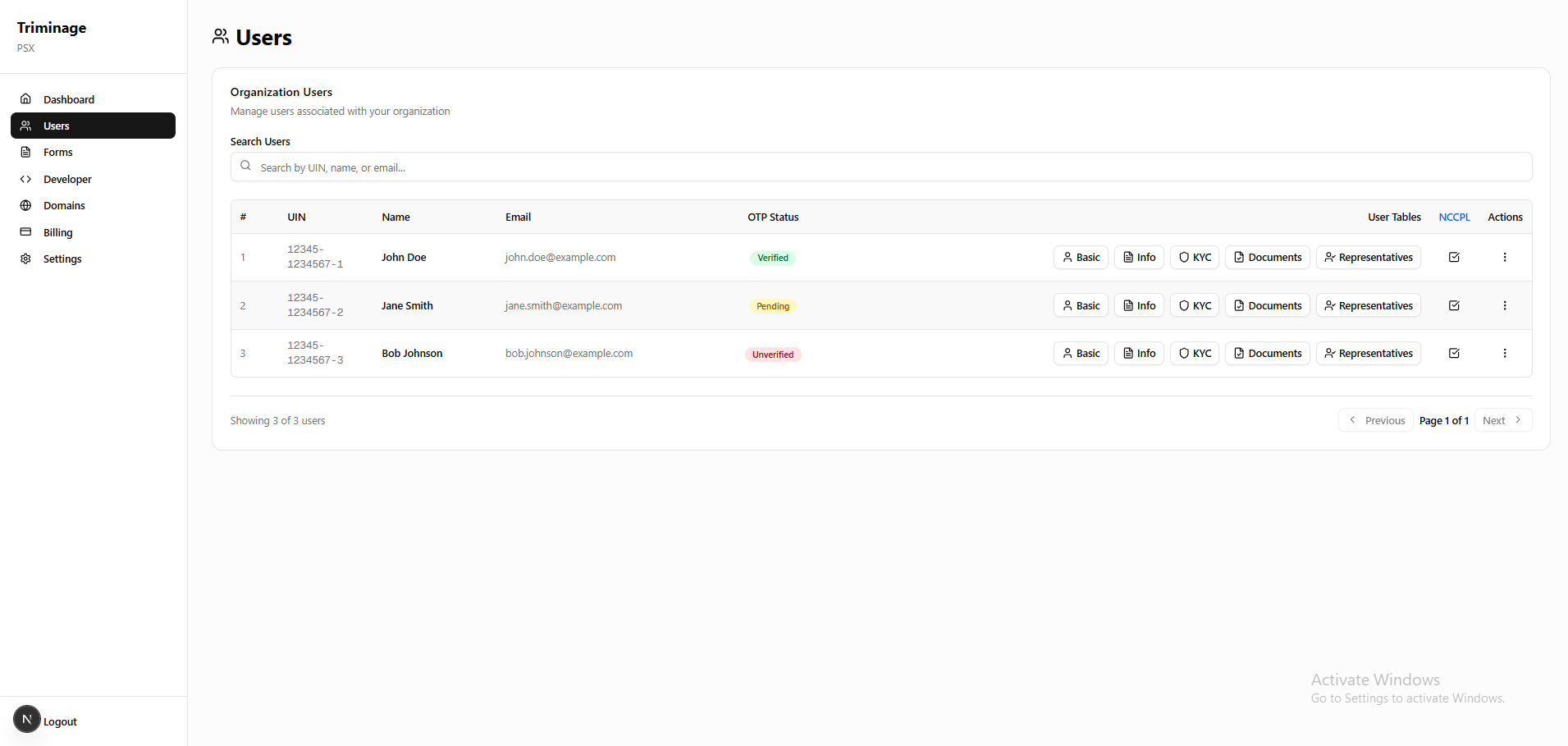Toggle Jane Smith's NCCPL checkbox
The image size is (1568, 746).
(x=1454, y=305)
